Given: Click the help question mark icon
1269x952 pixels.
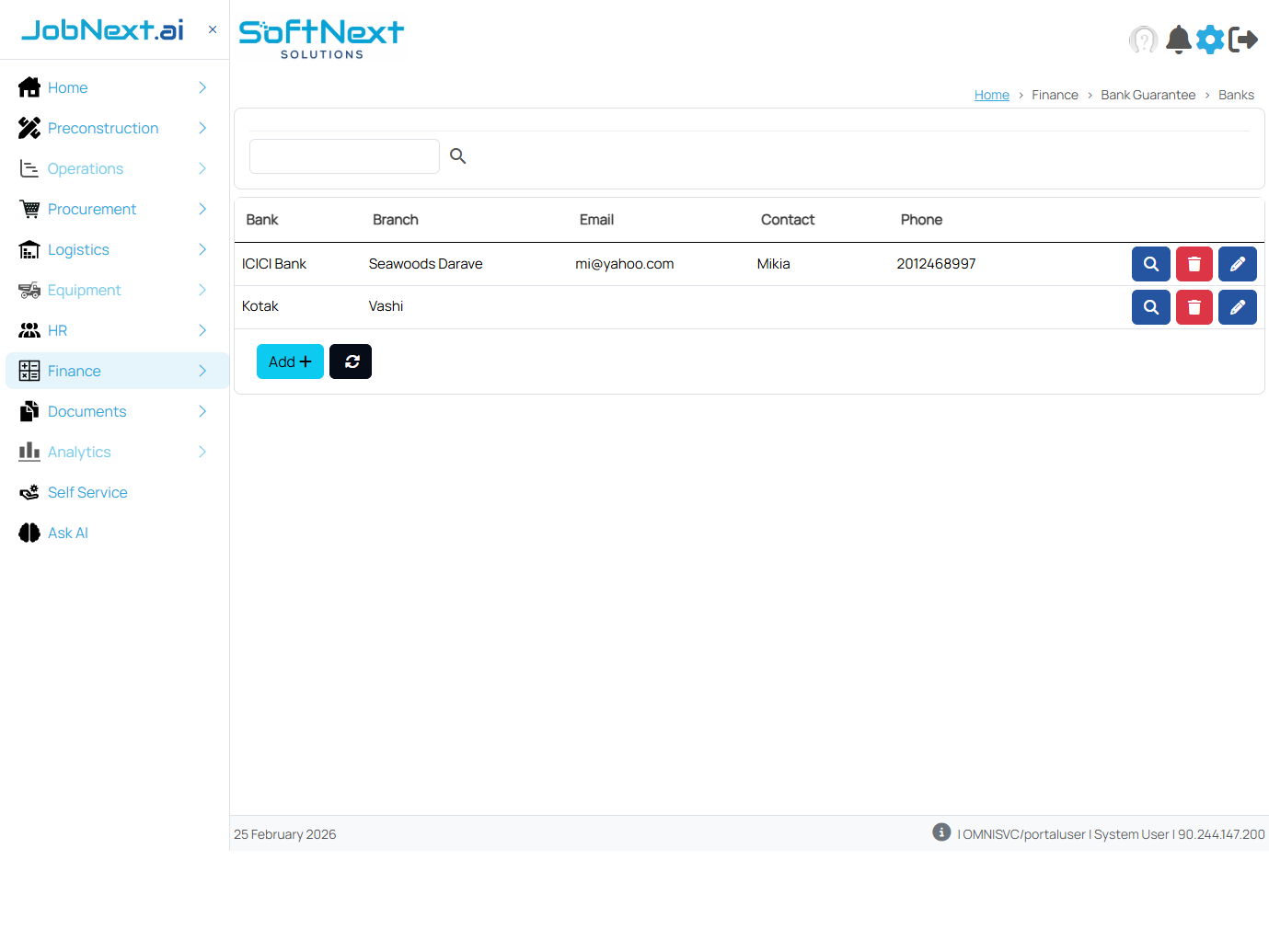Looking at the screenshot, I should (1143, 40).
